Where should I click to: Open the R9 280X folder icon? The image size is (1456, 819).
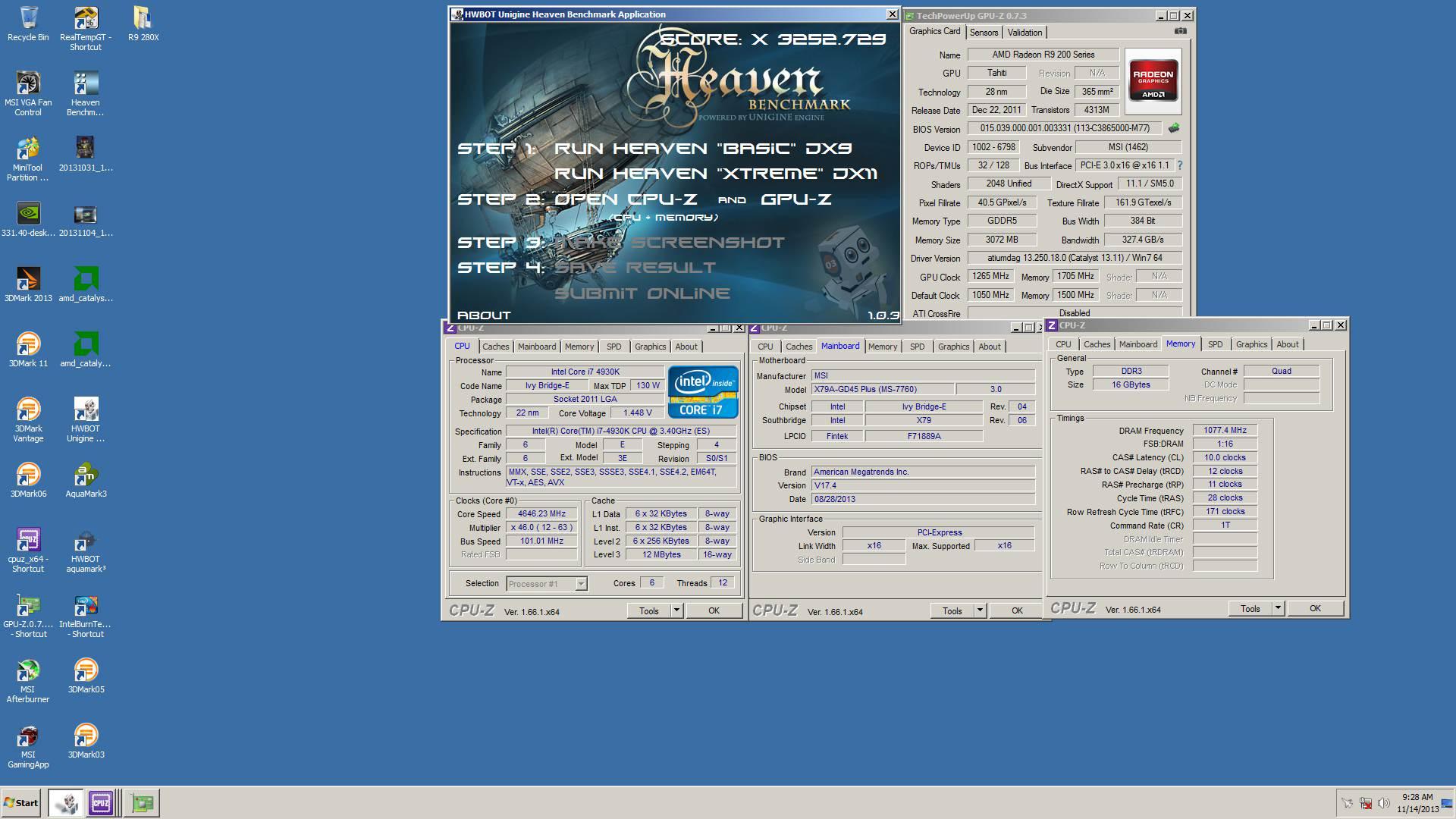pos(143,24)
